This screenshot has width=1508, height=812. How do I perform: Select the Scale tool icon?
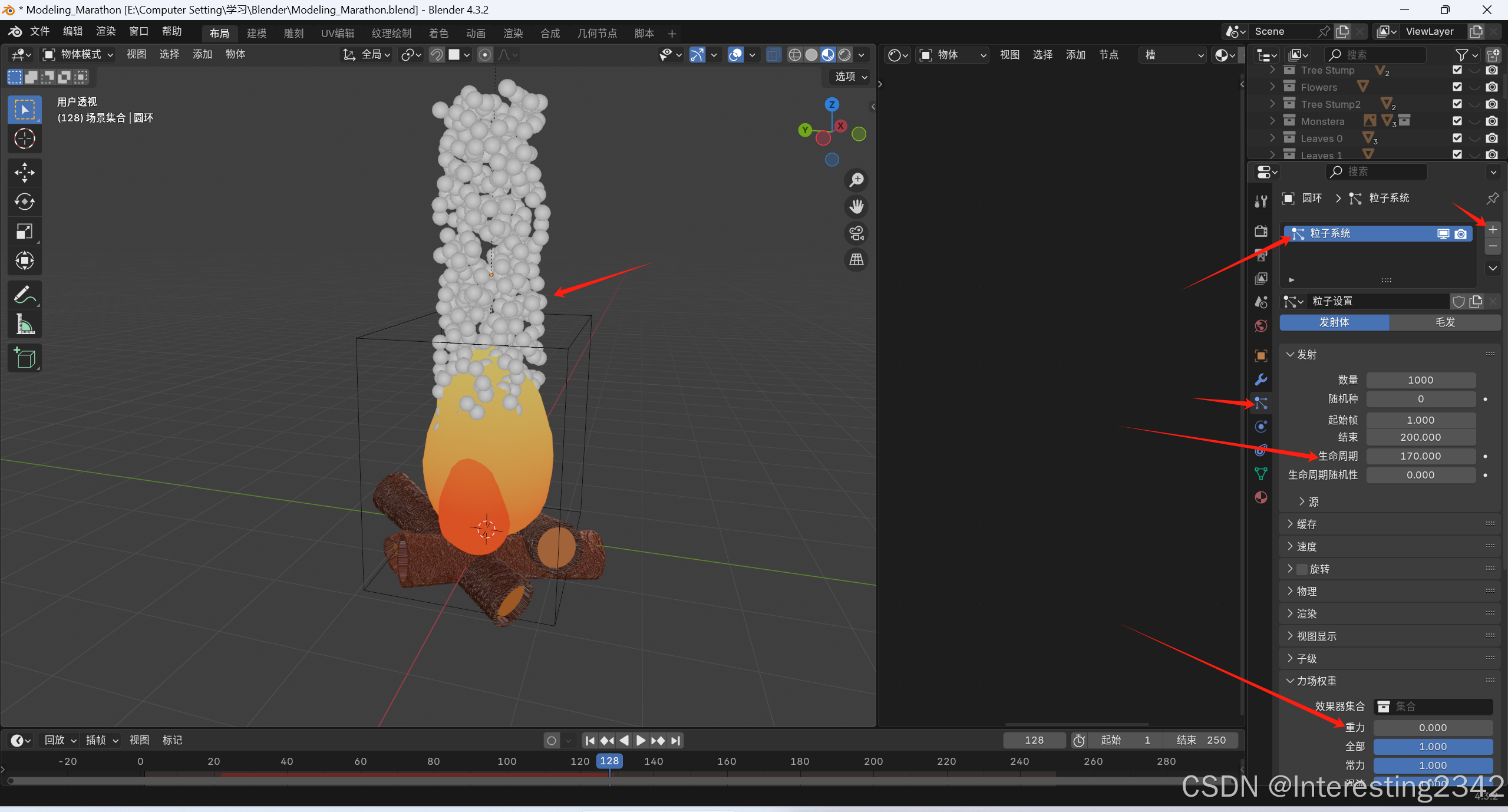[24, 232]
